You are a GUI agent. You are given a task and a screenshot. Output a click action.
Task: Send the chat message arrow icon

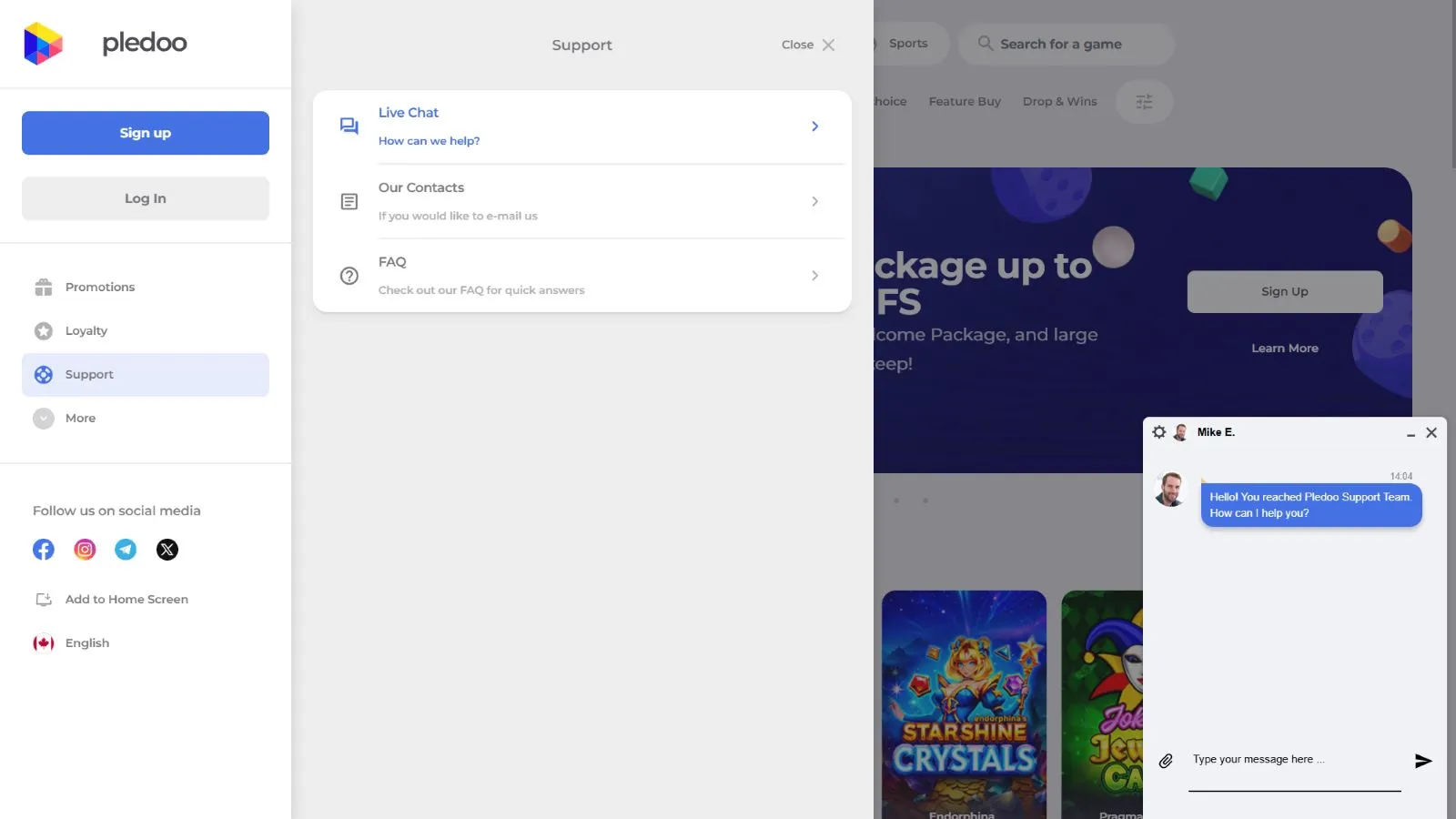(x=1423, y=761)
